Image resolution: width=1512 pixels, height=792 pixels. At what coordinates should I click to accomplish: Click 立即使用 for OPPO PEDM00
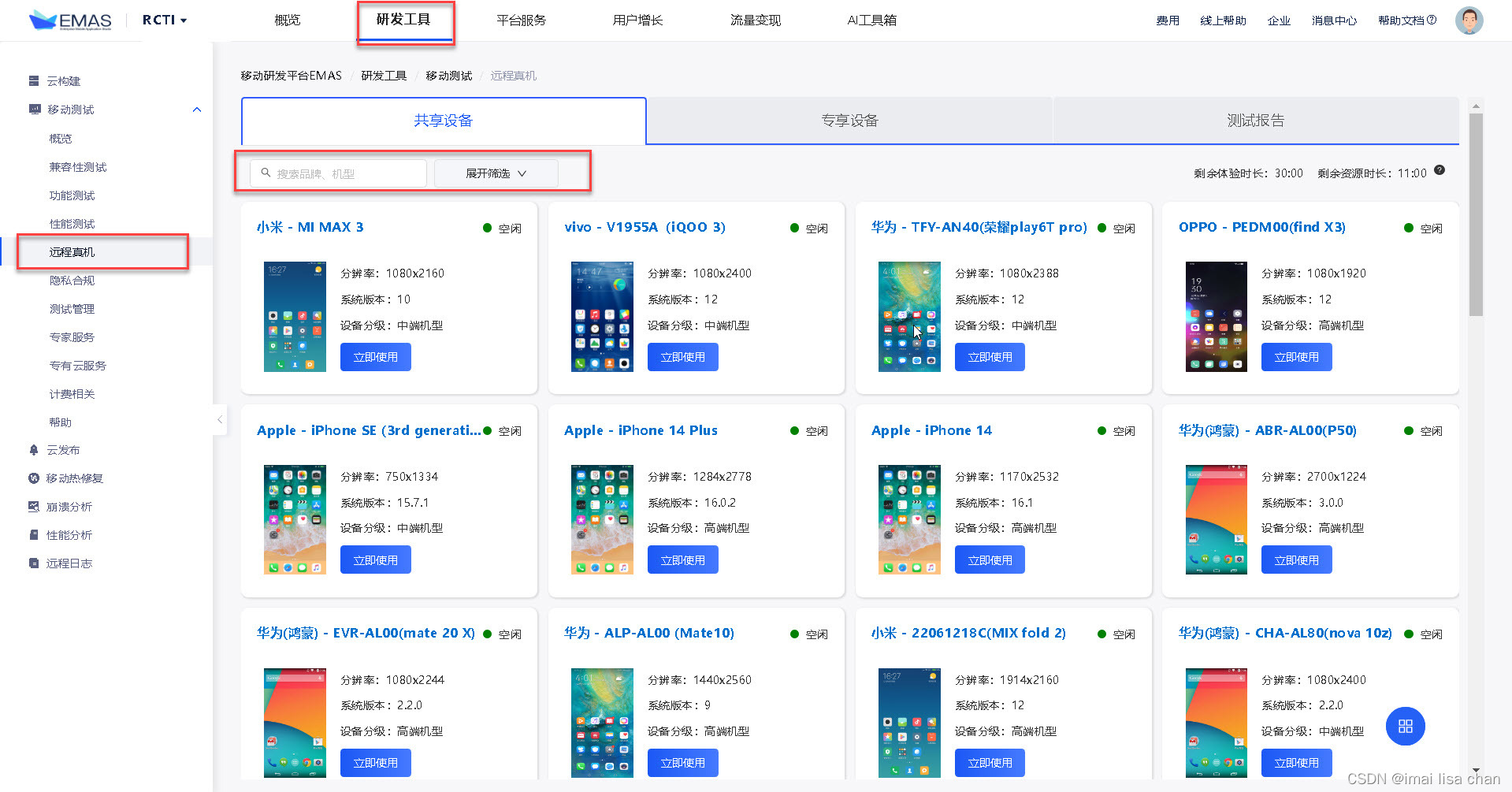(1297, 357)
